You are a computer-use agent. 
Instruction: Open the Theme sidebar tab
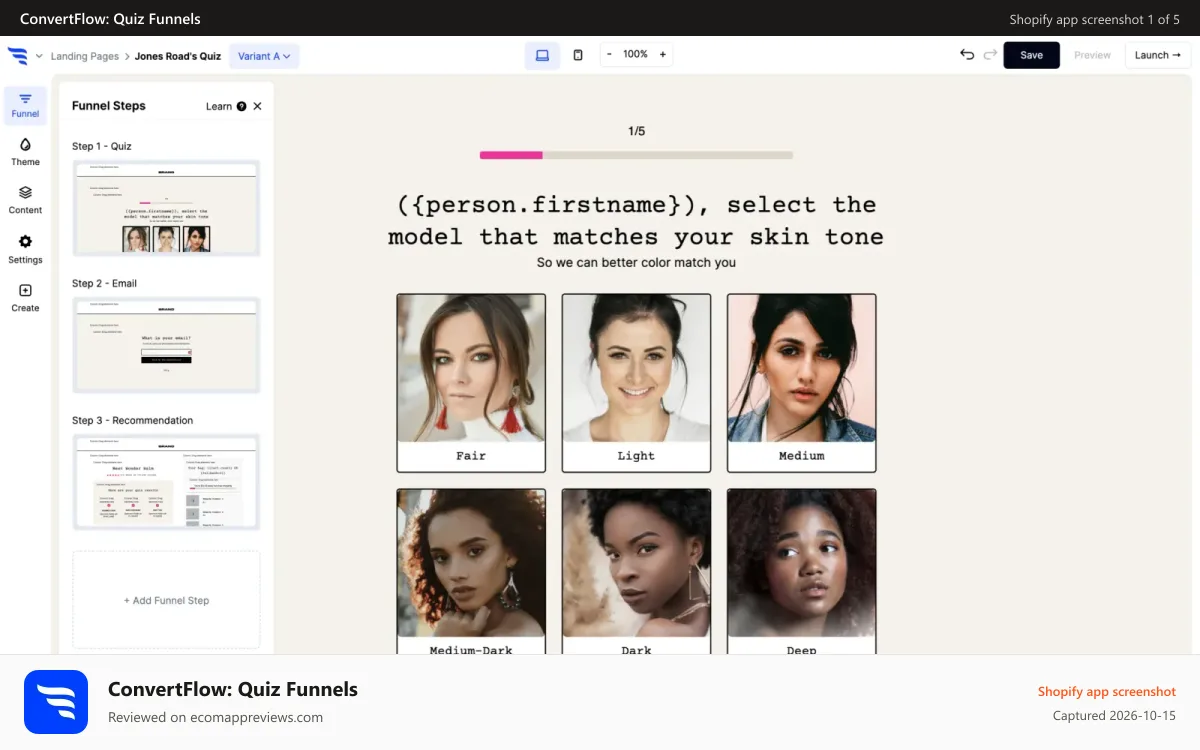pyautogui.click(x=25, y=153)
